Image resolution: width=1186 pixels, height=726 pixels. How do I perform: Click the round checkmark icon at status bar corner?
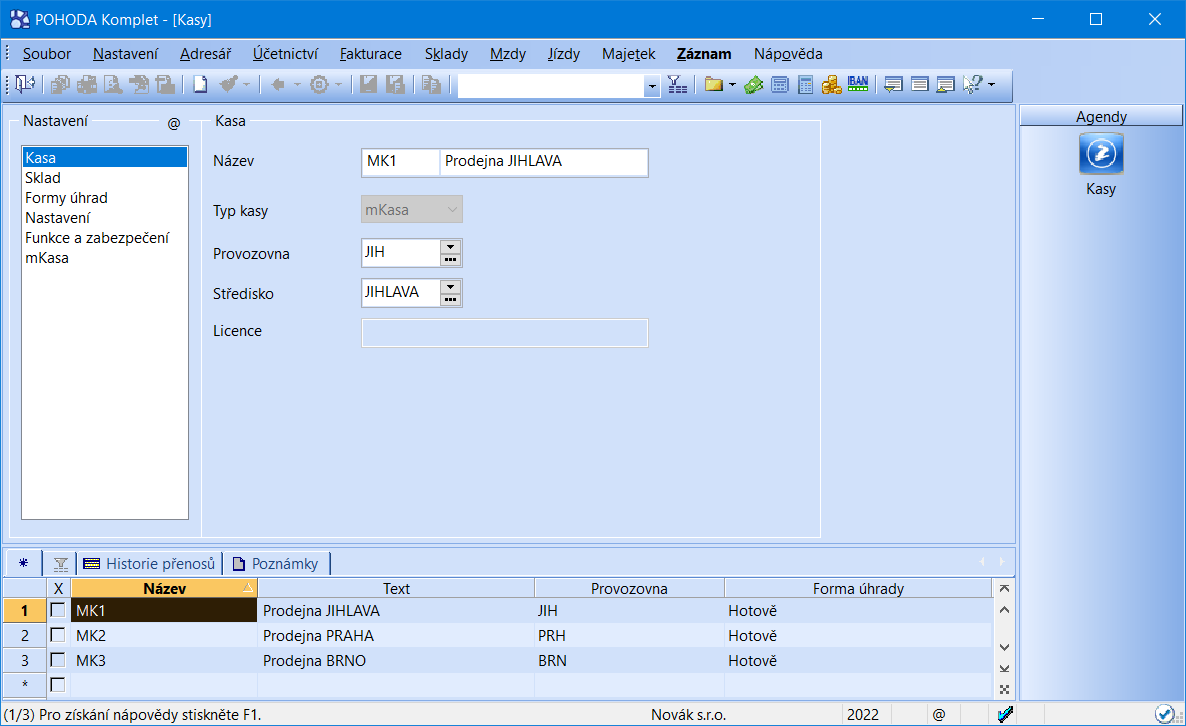click(1164, 714)
